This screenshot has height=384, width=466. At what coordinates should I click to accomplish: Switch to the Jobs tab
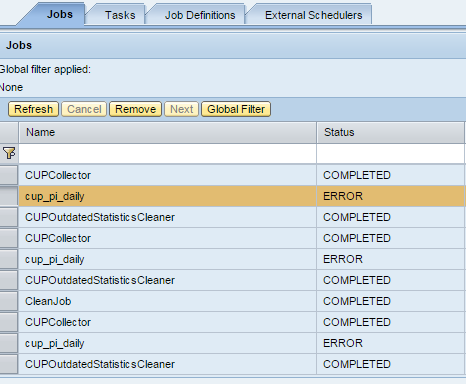pos(59,14)
